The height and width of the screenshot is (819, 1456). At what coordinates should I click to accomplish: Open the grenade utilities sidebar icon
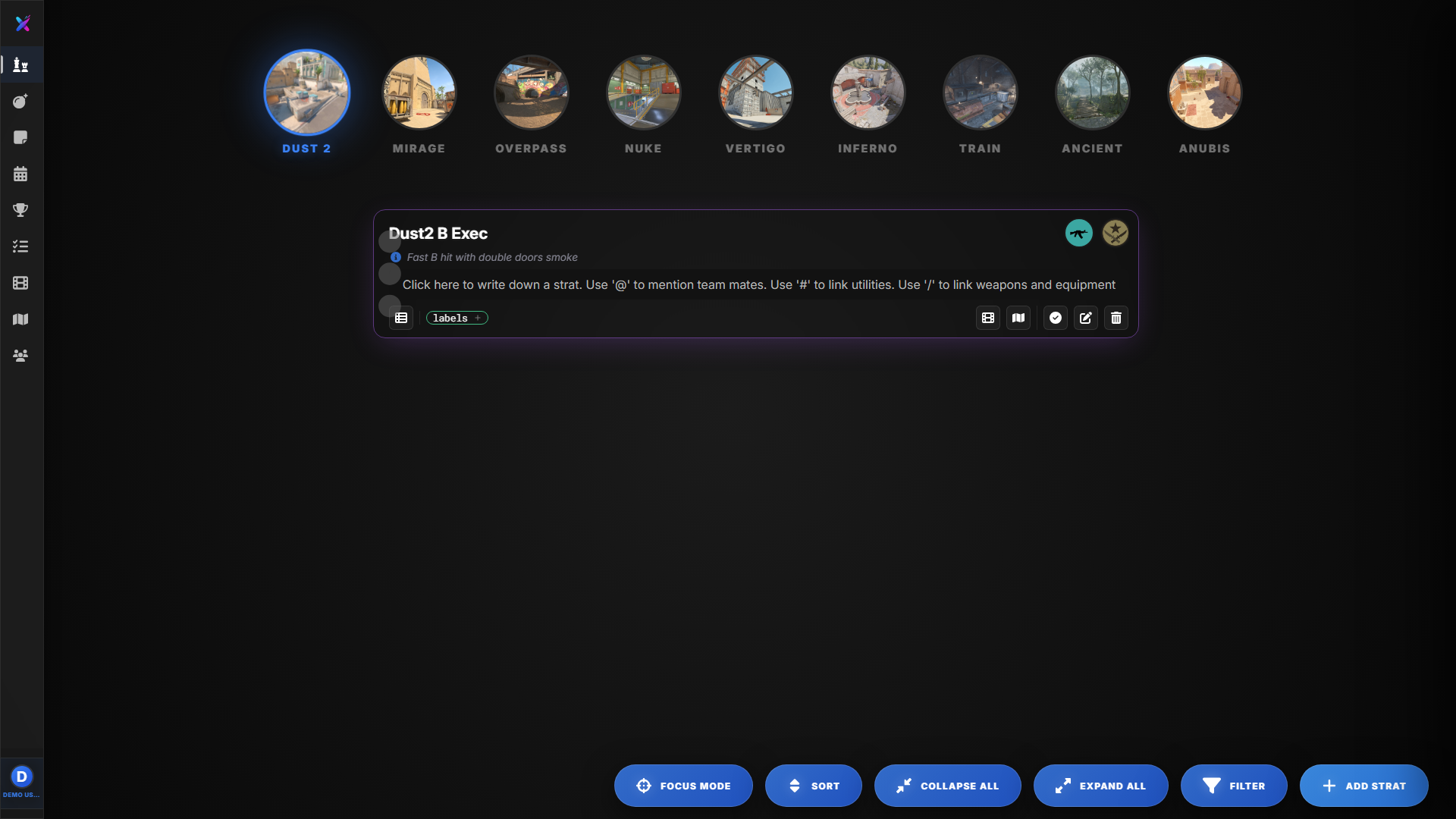point(20,102)
